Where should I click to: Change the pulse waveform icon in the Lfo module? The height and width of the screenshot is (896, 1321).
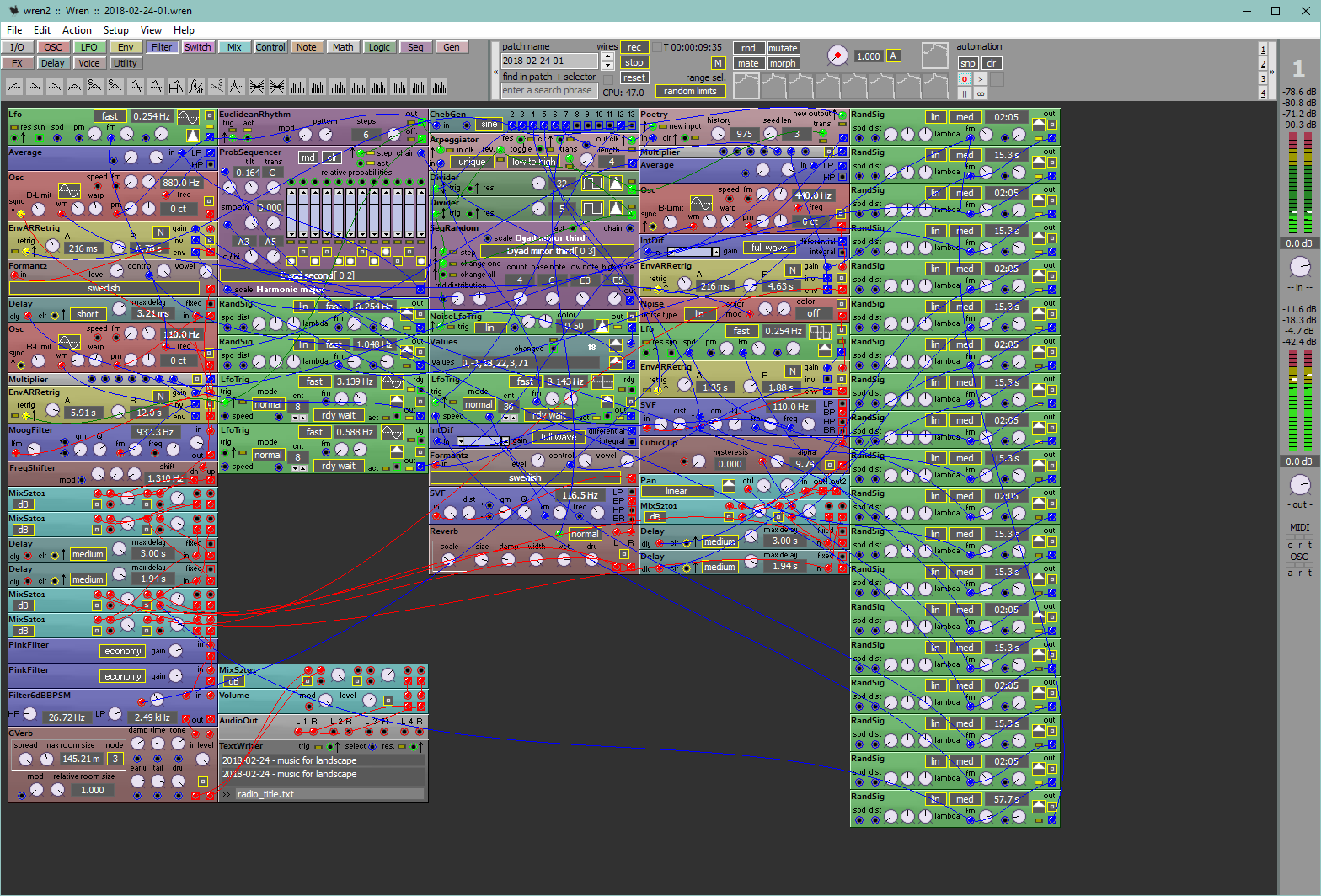pos(820,331)
